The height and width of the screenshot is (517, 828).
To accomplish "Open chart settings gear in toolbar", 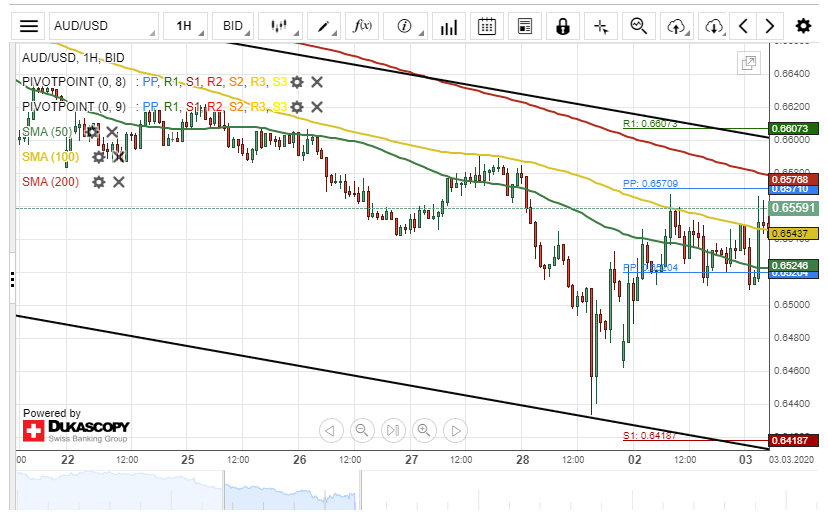I will tap(803, 26).
